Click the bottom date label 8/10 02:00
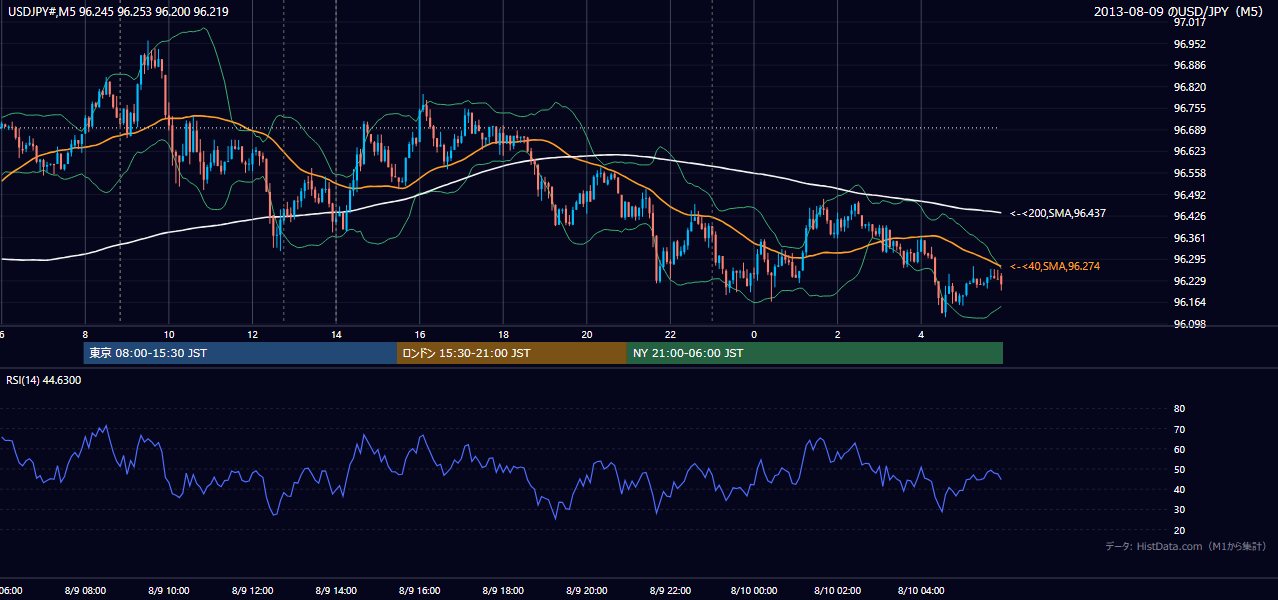 point(836,590)
